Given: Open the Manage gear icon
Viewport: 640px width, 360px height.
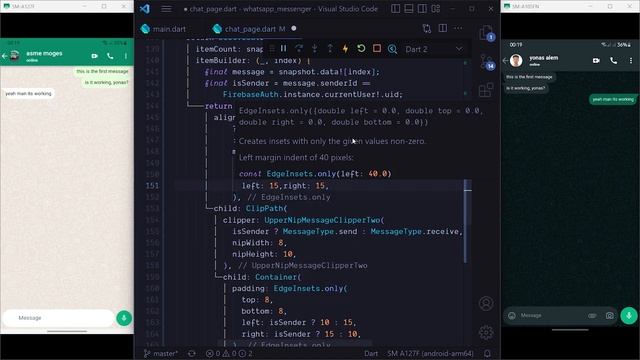Looking at the screenshot, I should click(x=486, y=333).
